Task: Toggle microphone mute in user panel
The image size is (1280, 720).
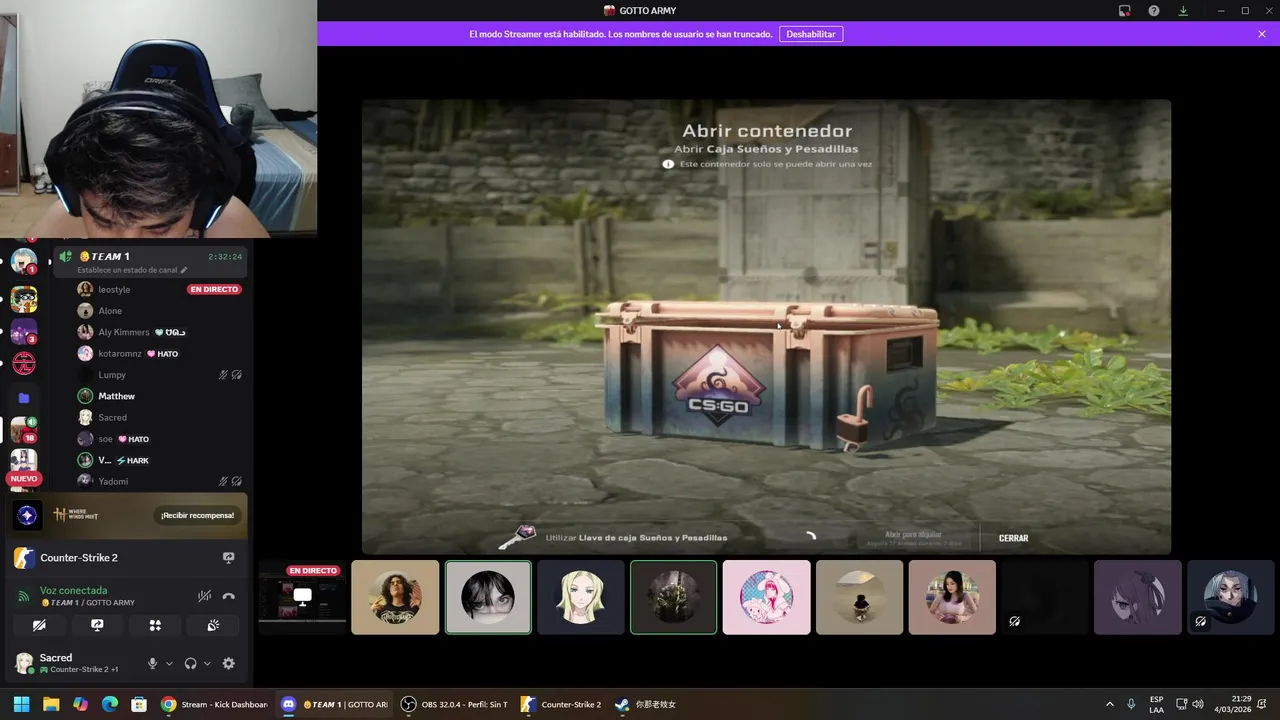Action: 153,663
